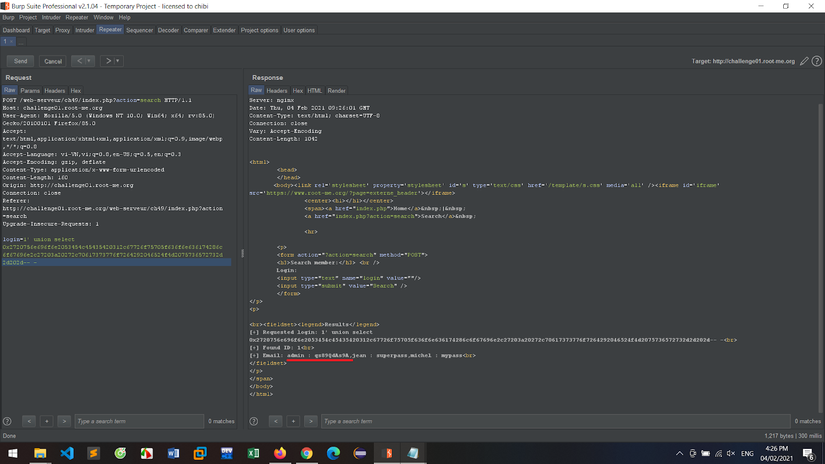The width and height of the screenshot is (825, 464).
Task: Click the pencil icon to edit target
Action: 804,61
